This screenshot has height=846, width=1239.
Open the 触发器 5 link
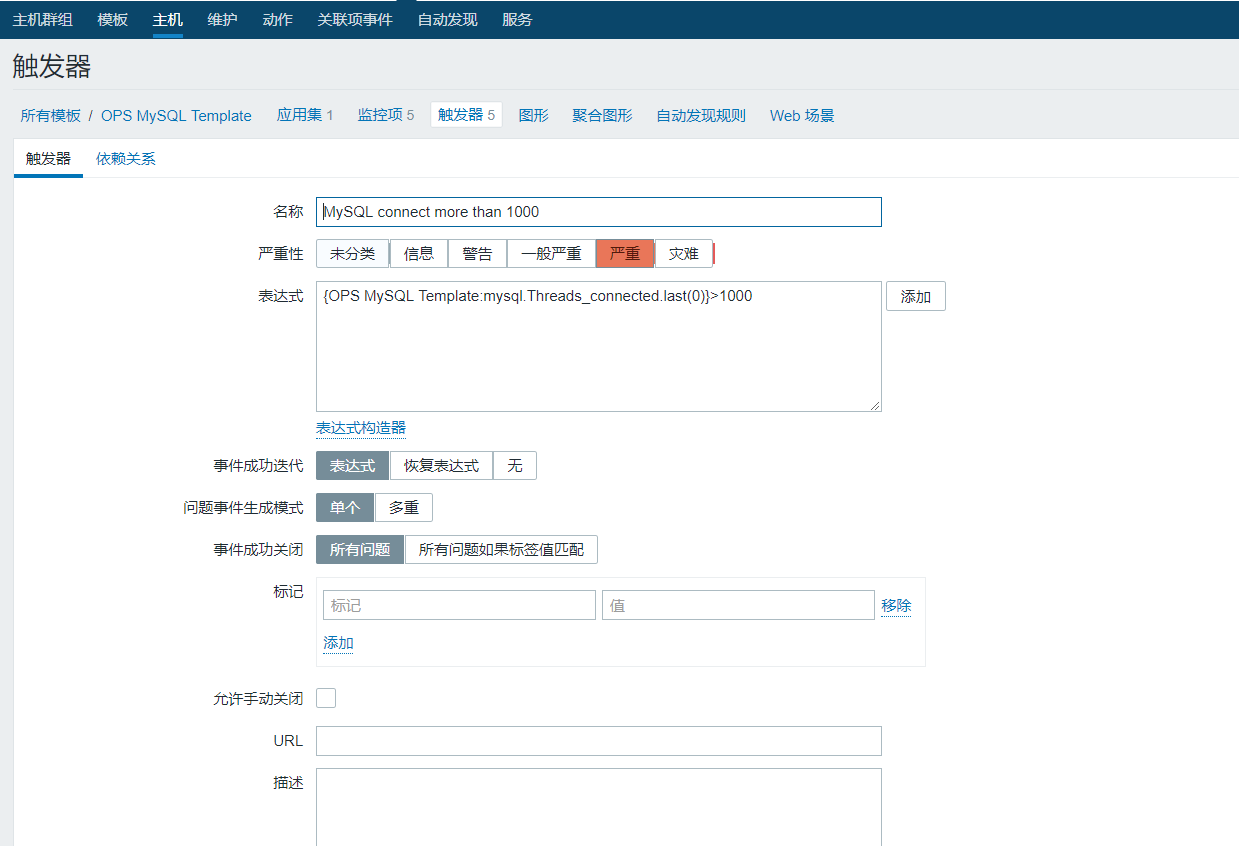tap(466, 115)
